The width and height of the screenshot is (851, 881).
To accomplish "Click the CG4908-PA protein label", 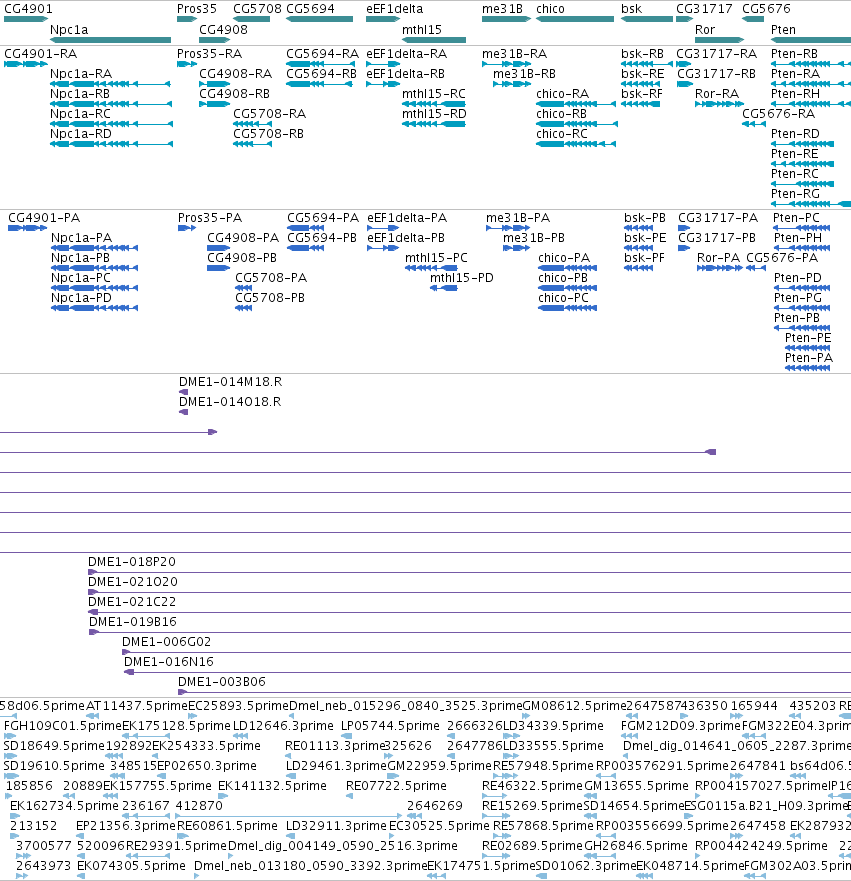I will click(243, 238).
